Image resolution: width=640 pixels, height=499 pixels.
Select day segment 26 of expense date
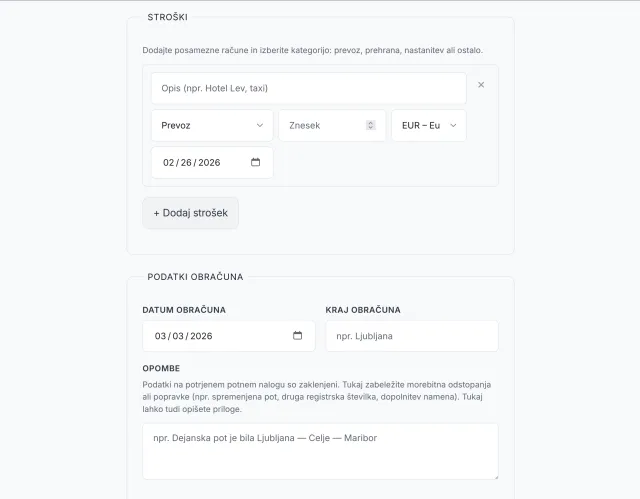[x=186, y=162]
